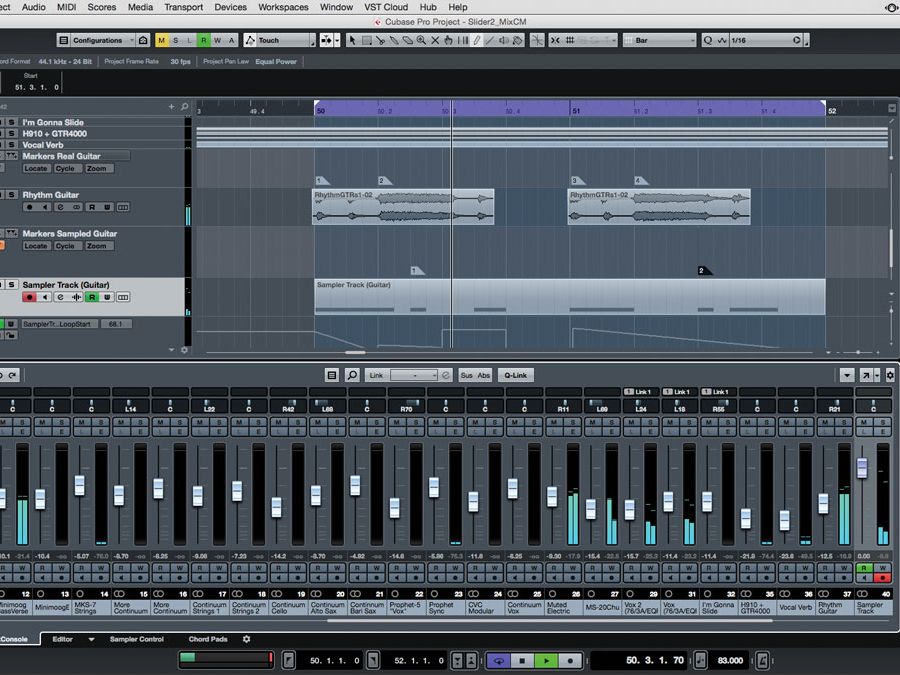Toggle the Sus link mode button
Screen dimensions: 900x675
467,375
